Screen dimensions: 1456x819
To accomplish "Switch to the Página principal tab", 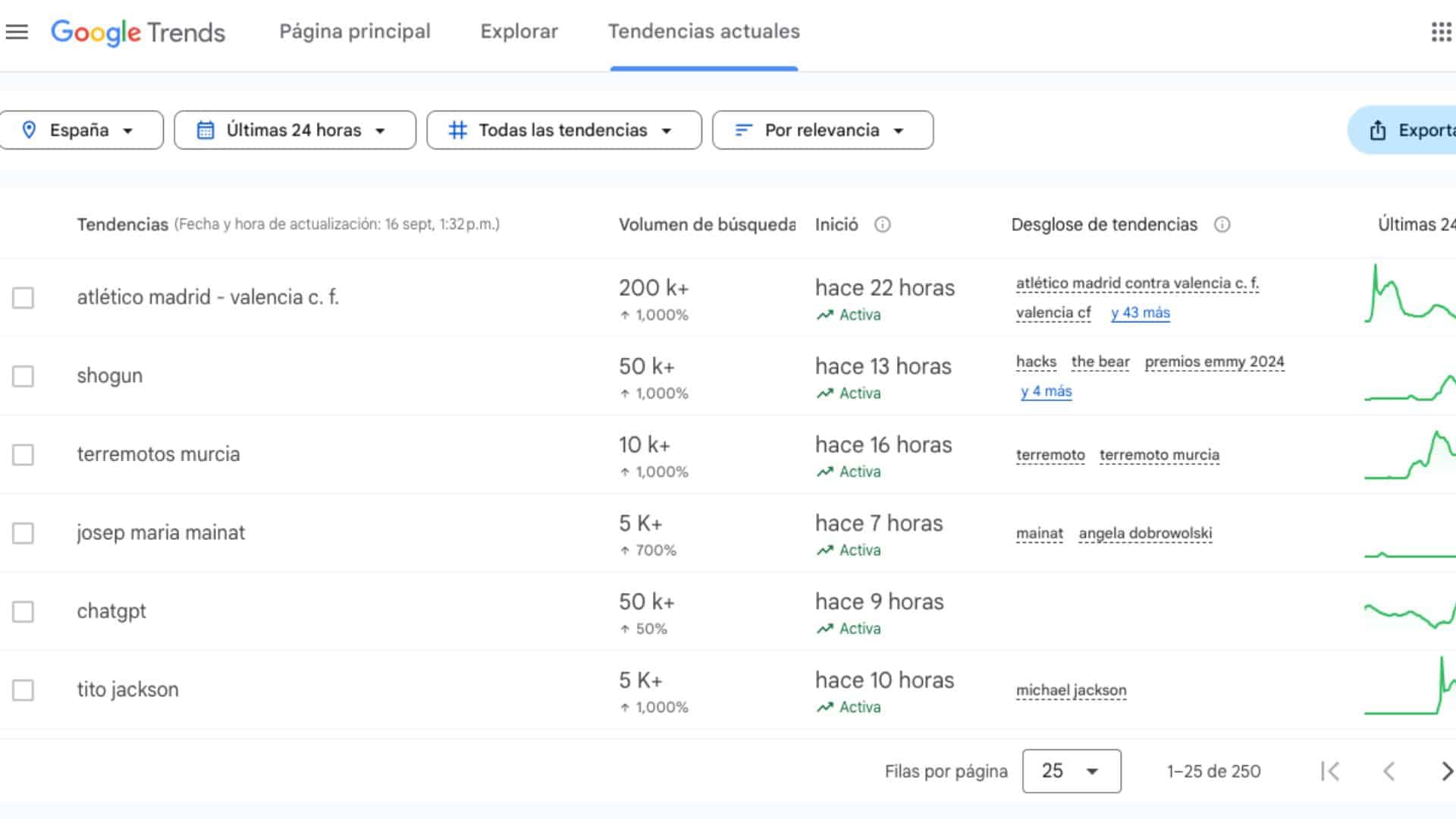I will (x=355, y=32).
